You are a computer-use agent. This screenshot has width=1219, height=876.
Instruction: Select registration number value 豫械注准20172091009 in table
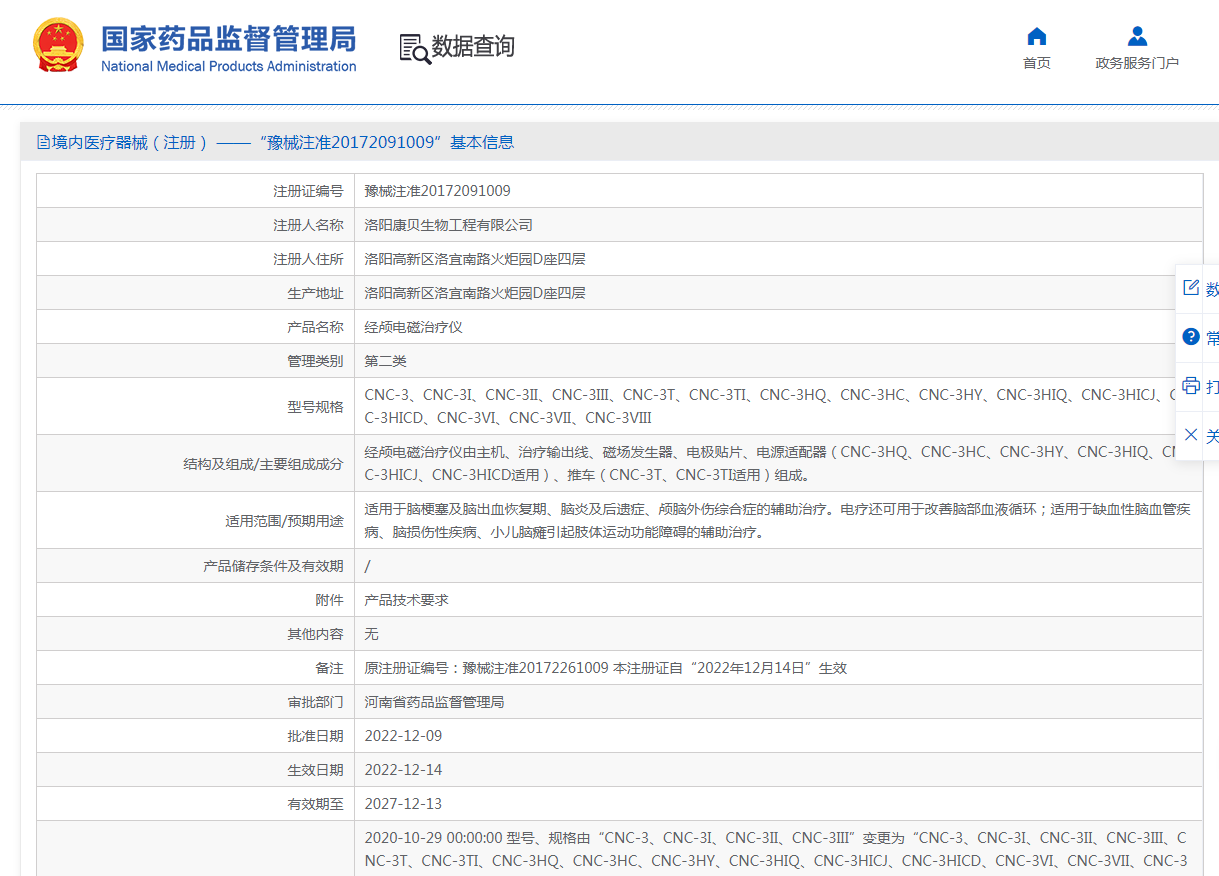[437, 191]
